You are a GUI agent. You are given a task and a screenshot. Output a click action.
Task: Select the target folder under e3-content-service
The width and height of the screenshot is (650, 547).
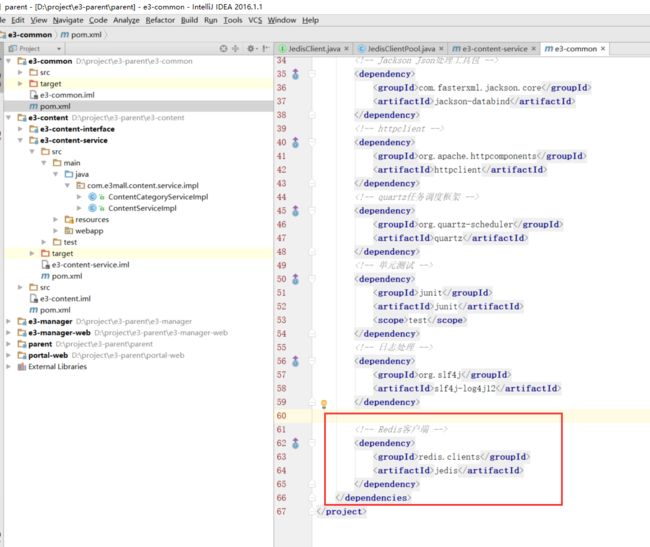[62, 254]
